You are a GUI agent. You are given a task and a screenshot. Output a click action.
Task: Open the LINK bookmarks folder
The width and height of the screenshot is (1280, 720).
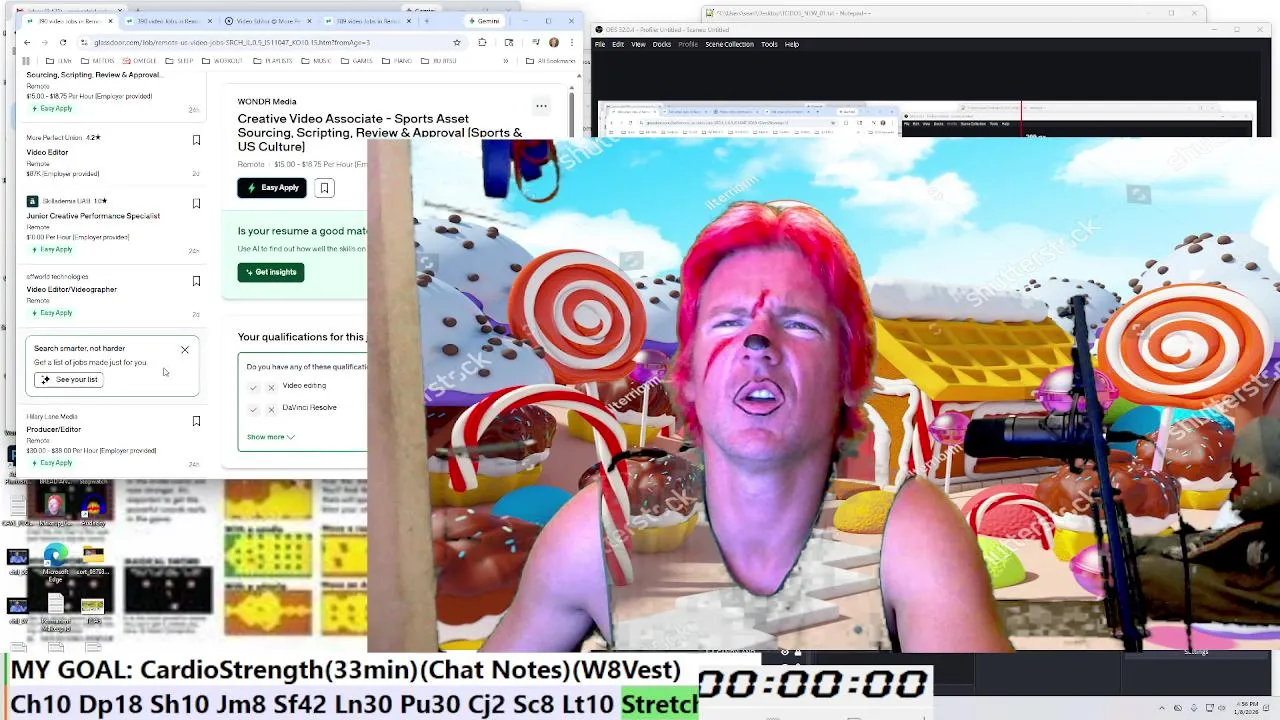(x=59, y=61)
